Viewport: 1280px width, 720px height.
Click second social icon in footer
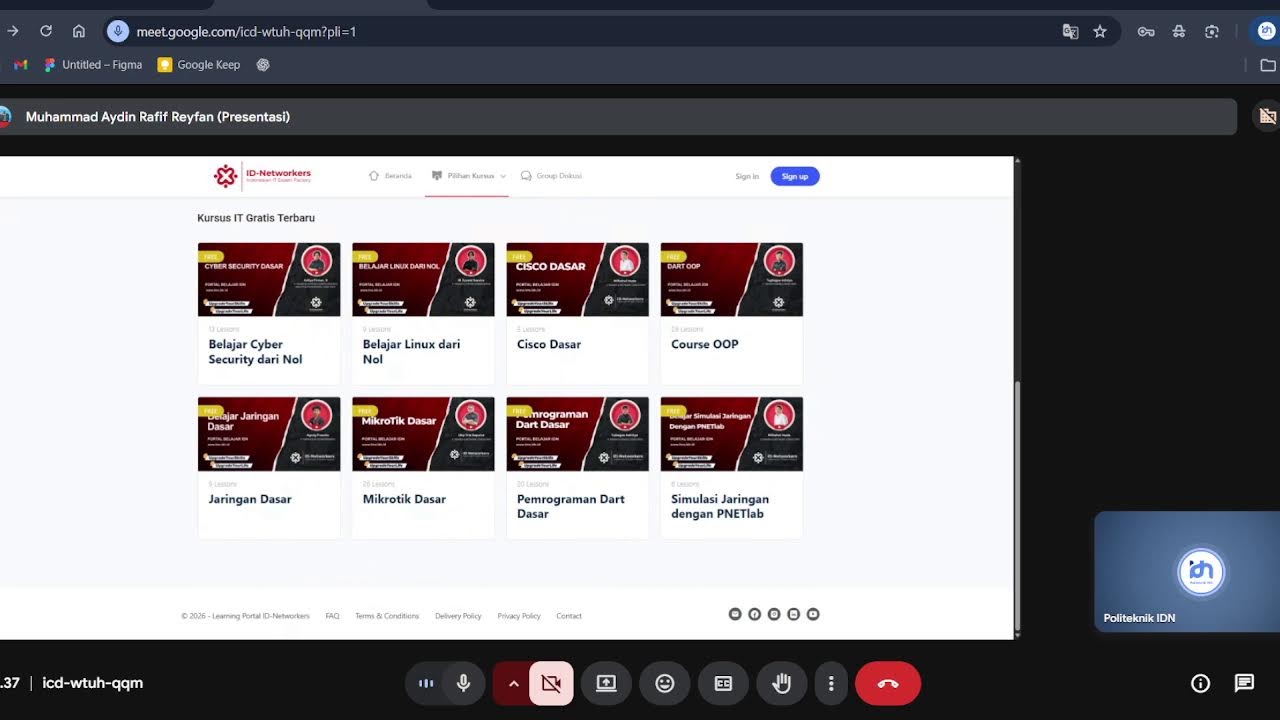755,614
